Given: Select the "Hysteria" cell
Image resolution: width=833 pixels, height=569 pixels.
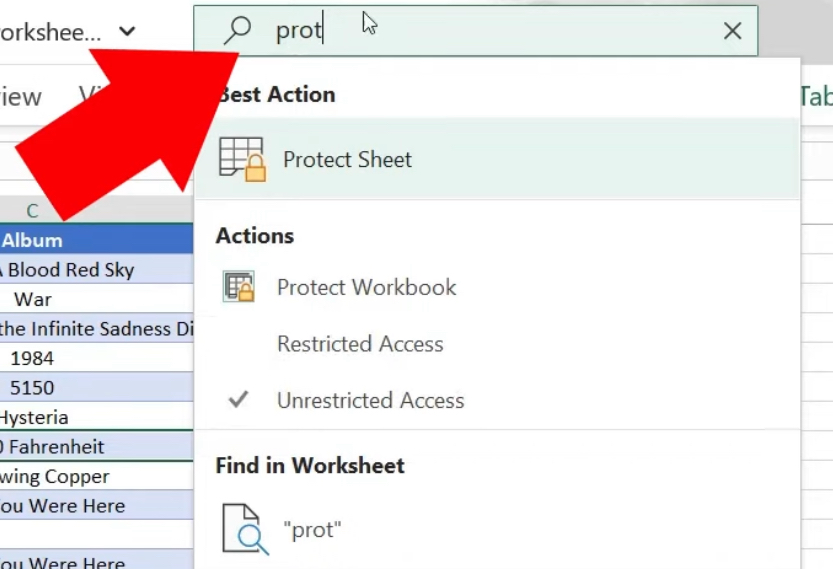Looking at the screenshot, I should click(x=96, y=417).
